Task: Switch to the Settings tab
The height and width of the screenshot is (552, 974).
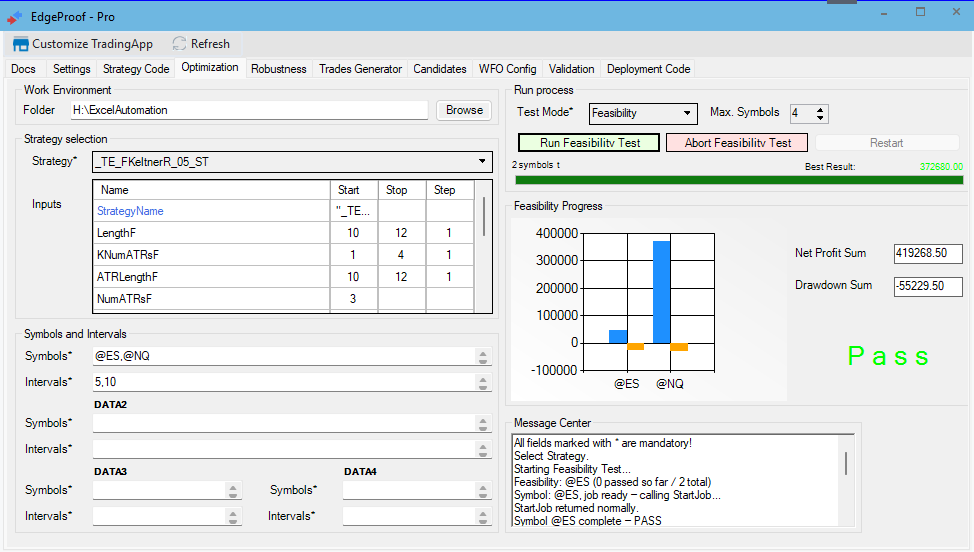Action: coord(71,69)
